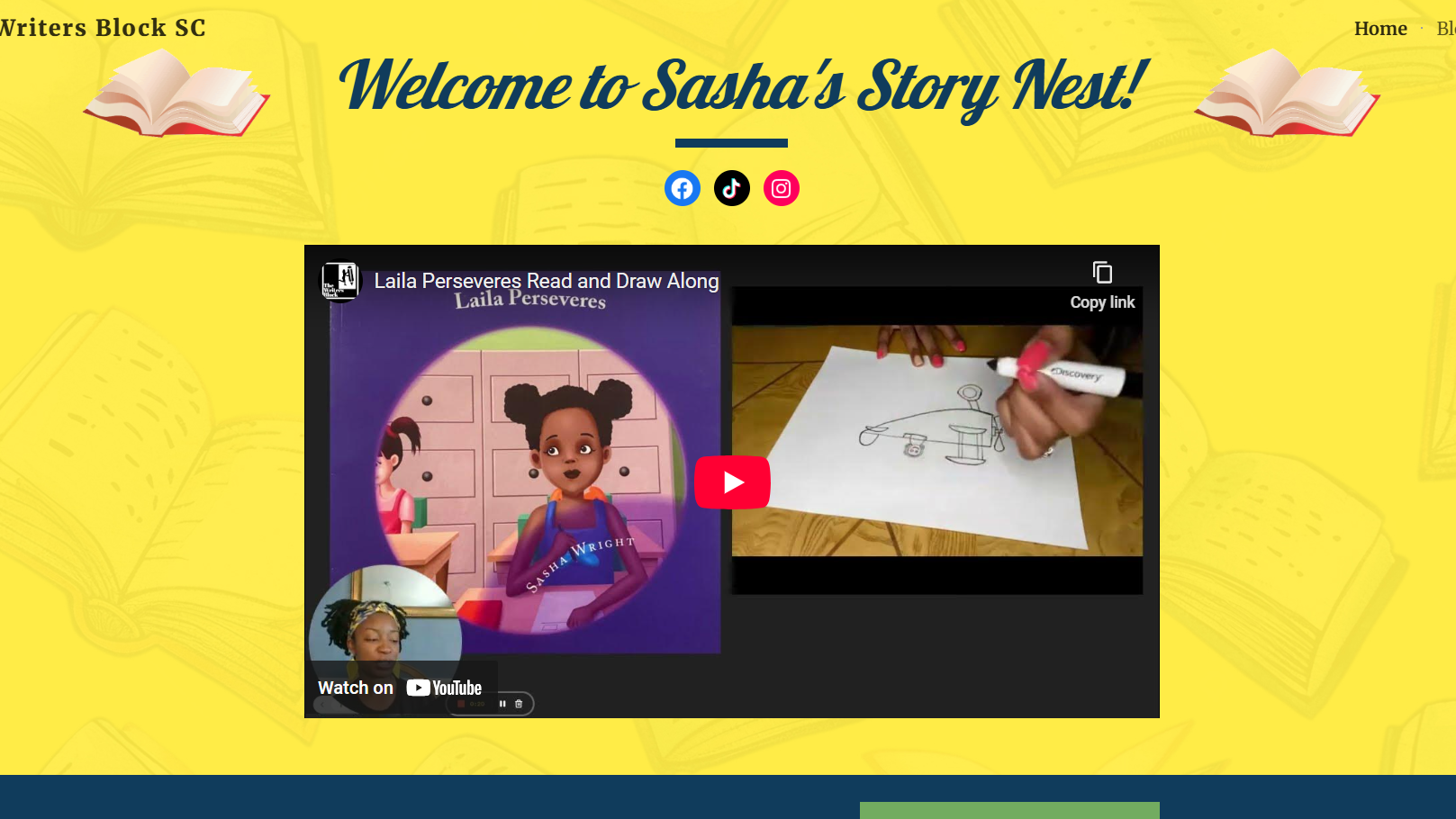Viewport: 1456px width, 819px height.
Task: Click the right open book illustration
Action: click(x=1287, y=94)
